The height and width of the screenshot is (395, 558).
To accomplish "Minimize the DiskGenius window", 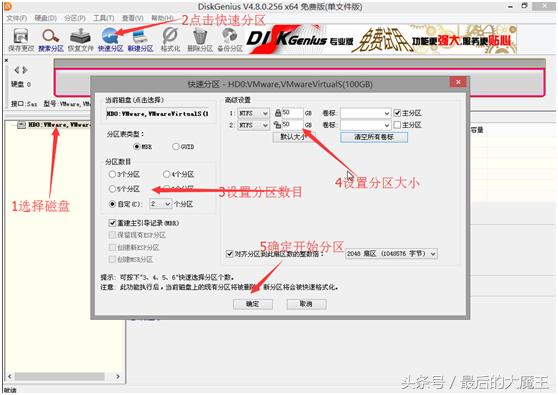I will tap(510, 6).
